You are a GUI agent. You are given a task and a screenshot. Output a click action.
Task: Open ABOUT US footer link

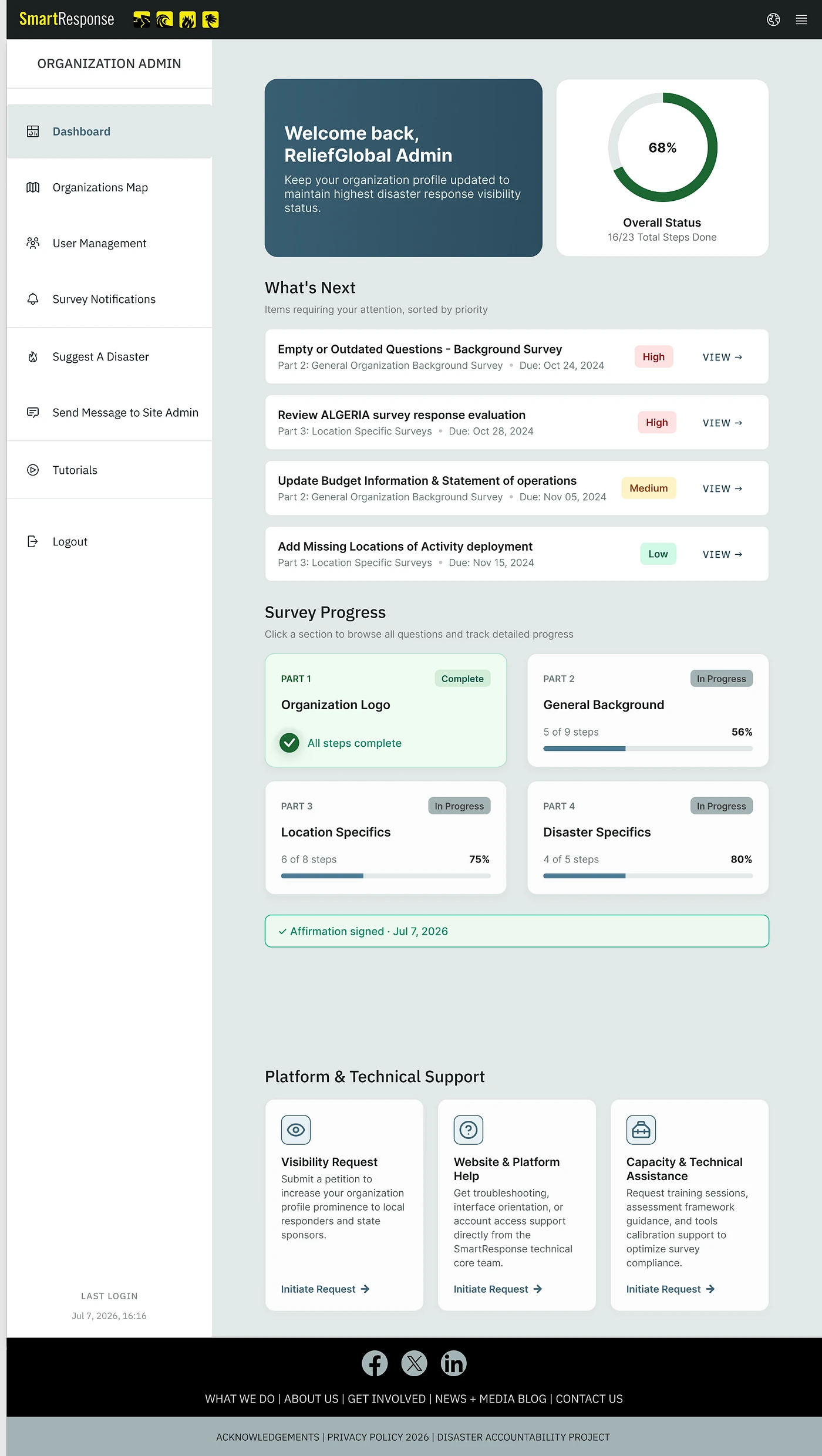click(311, 1399)
